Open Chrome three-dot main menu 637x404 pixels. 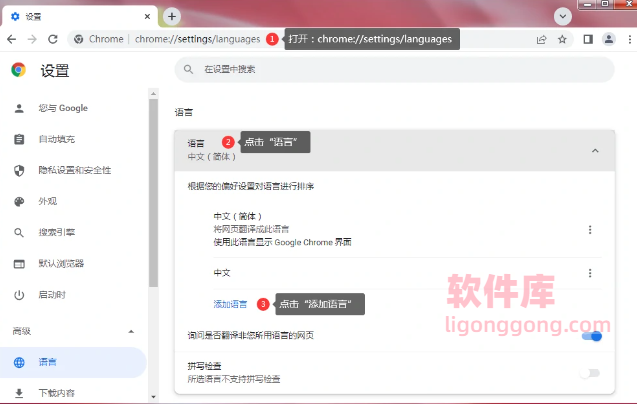pyautogui.click(x=630, y=39)
